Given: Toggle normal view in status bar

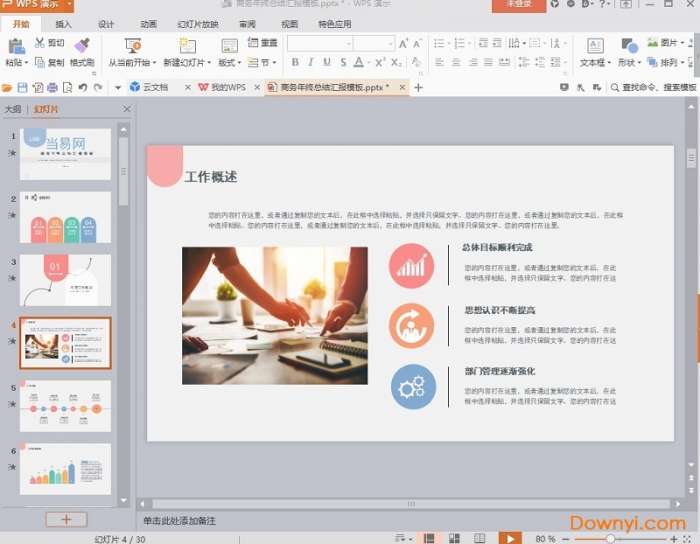Looking at the screenshot, I should click(x=428, y=538).
